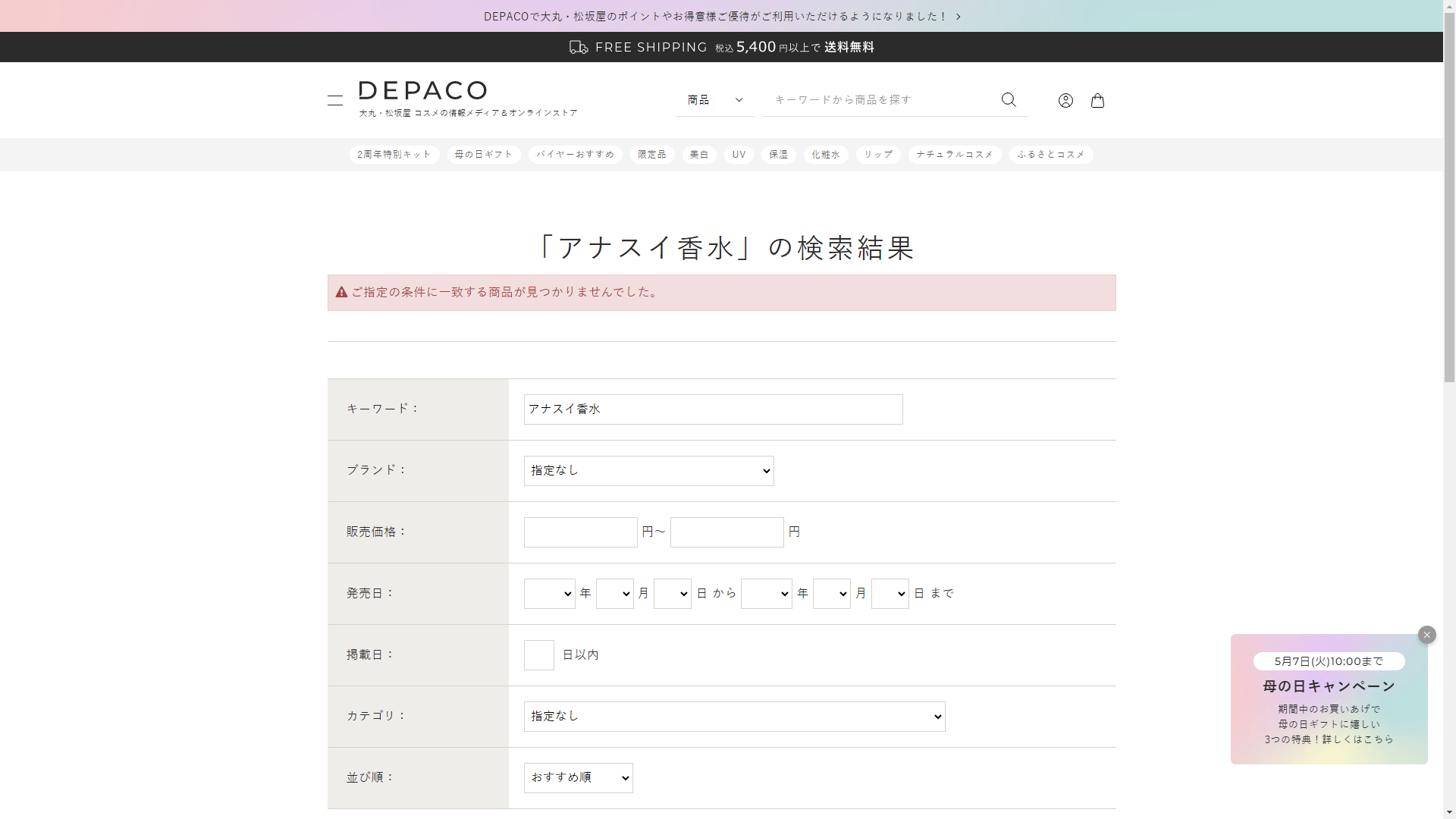
Task: Click the keyword field containing アナスイ香水
Action: click(713, 409)
